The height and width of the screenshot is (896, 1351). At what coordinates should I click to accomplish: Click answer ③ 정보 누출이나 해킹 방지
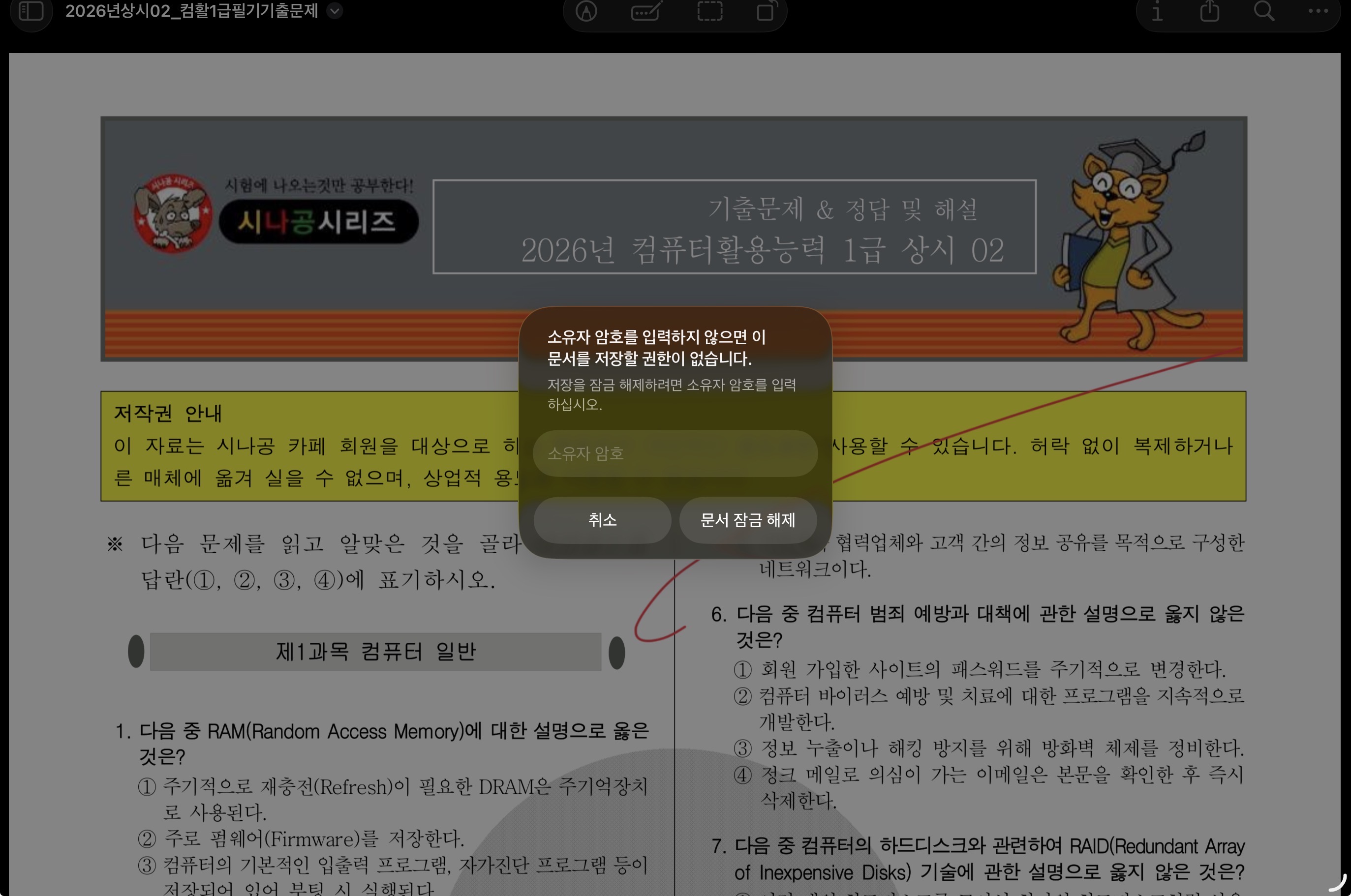[x=989, y=747]
